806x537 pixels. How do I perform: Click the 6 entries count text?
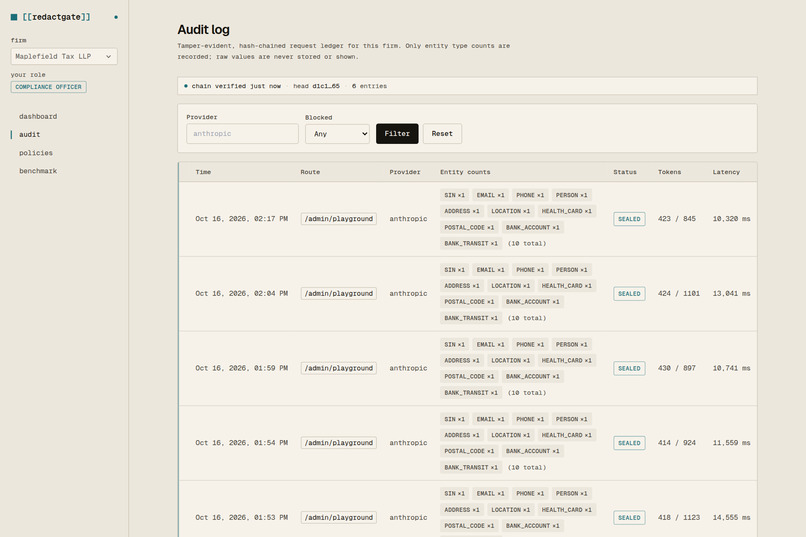(369, 86)
